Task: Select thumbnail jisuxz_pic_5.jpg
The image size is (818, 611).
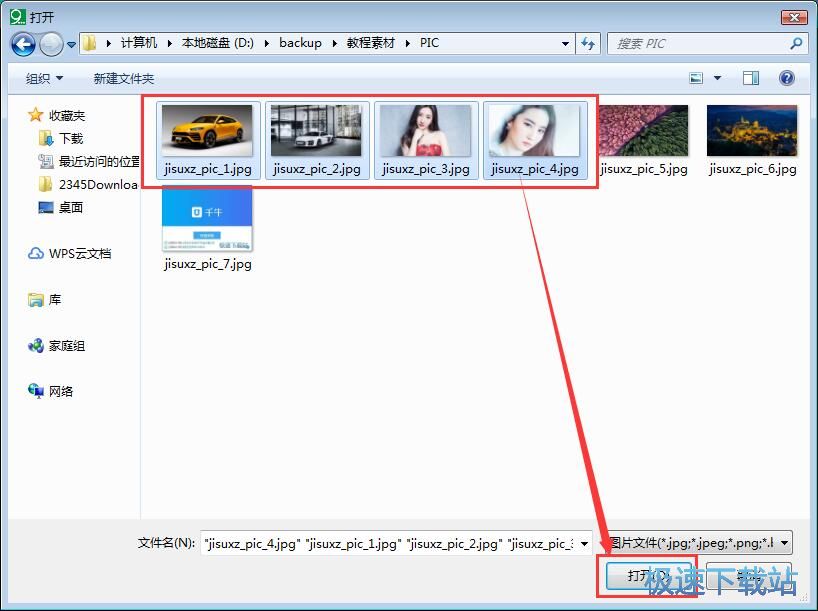Action: (643, 130)
